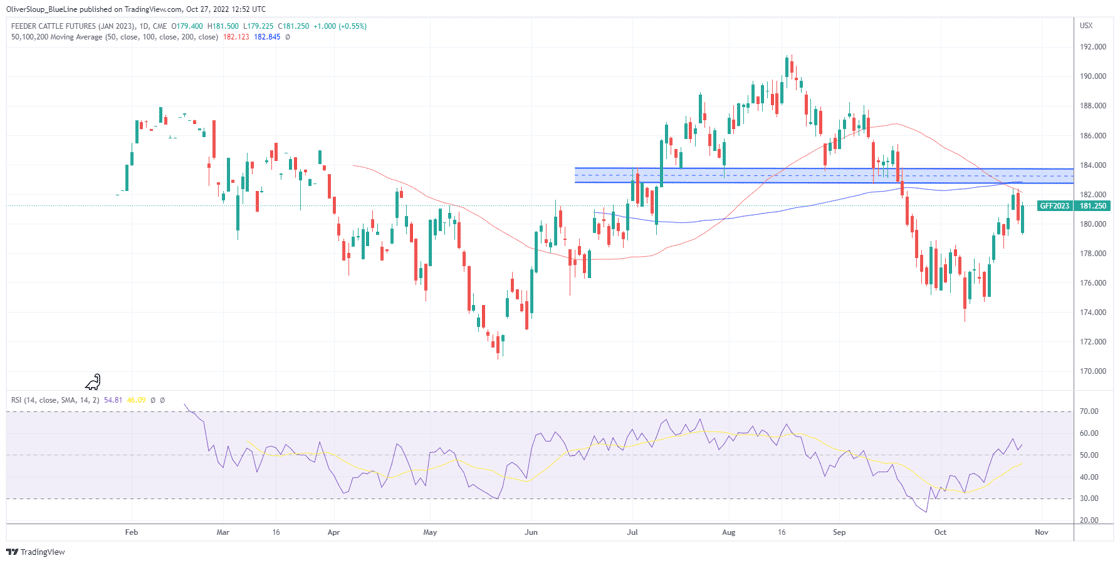Viewport: 1120px width, 563px height.
Task: Open the 50,100,200 Moving Average legend
Action: [112, 36]
